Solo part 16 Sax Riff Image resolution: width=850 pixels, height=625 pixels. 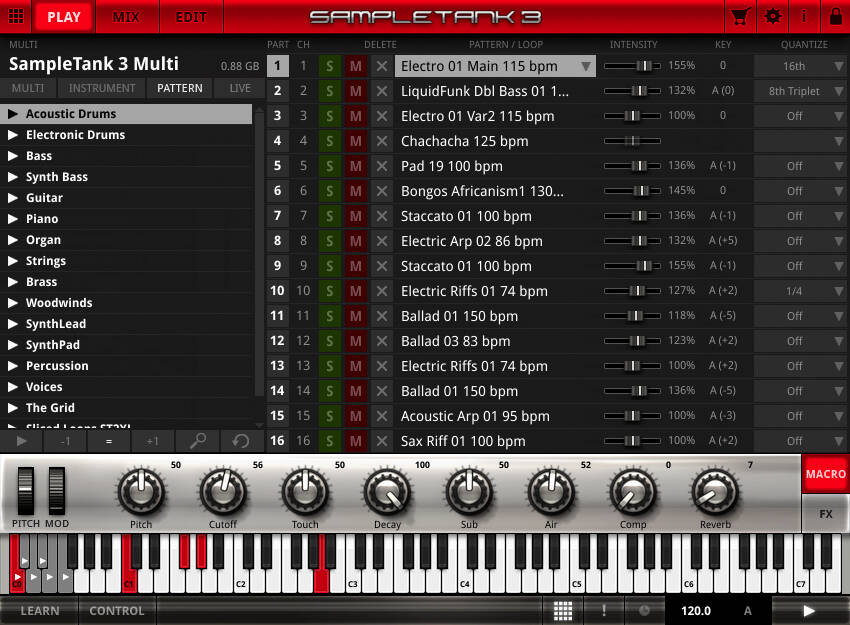click(x=330, y=441)
